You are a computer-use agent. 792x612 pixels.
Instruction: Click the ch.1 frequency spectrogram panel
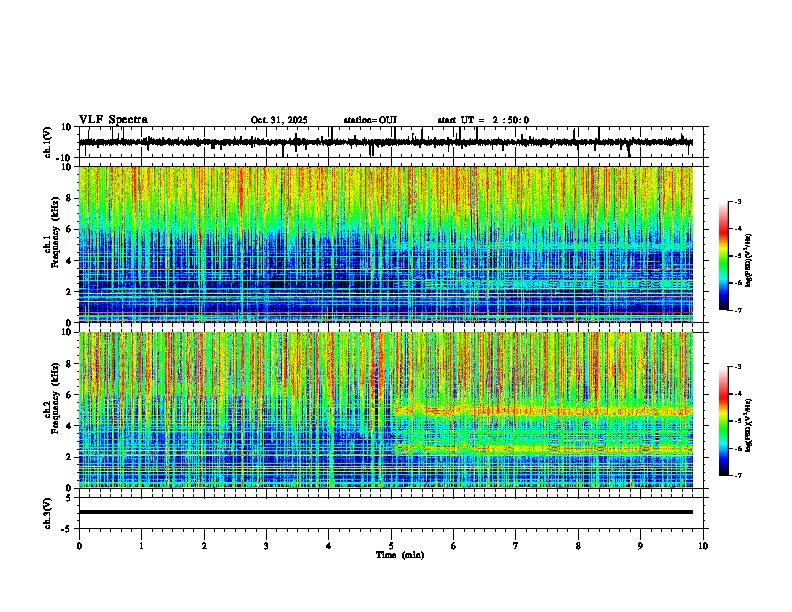(386, 244)
